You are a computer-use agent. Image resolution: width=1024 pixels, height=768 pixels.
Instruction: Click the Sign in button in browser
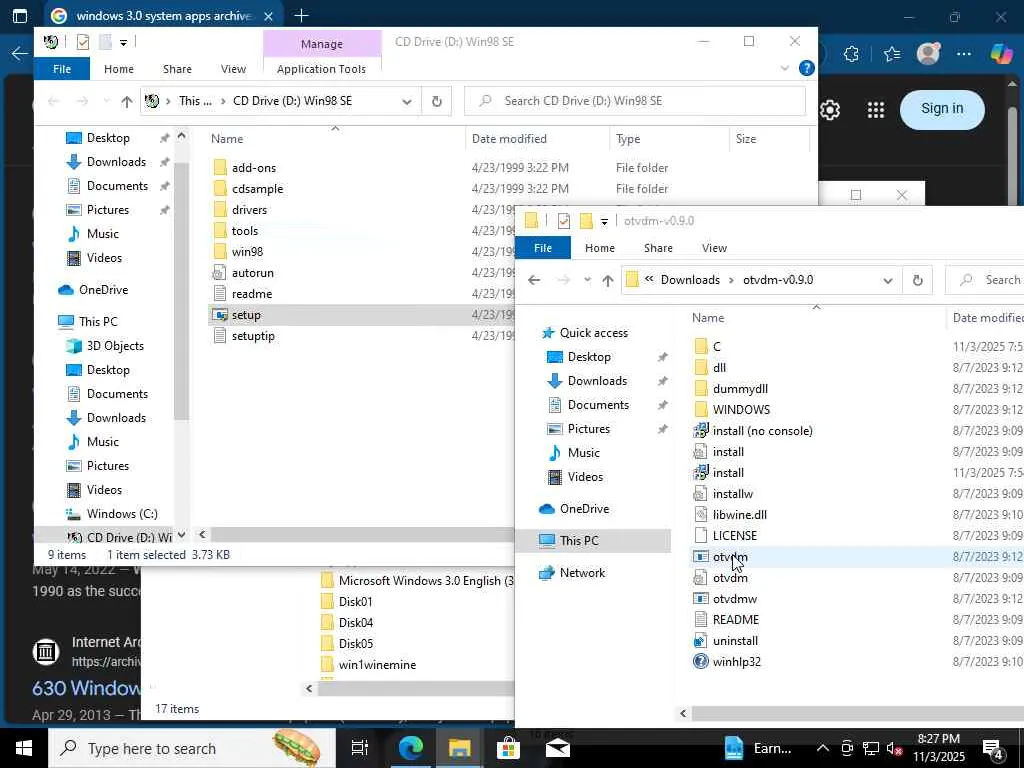[941, 108]
